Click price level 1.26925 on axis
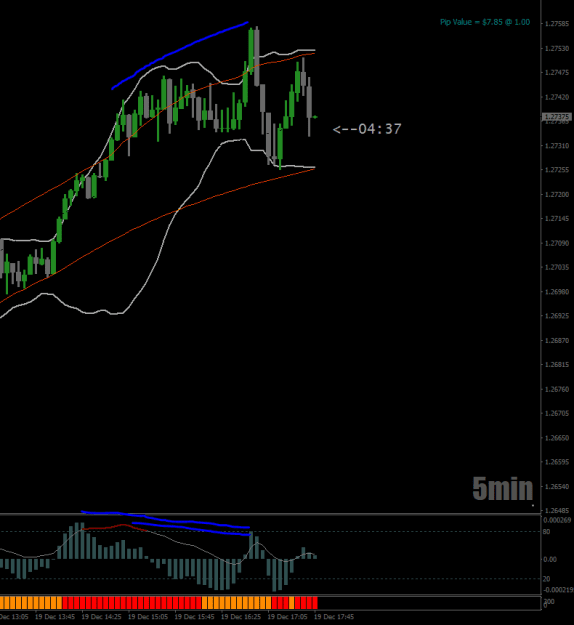 coord(557,316)
